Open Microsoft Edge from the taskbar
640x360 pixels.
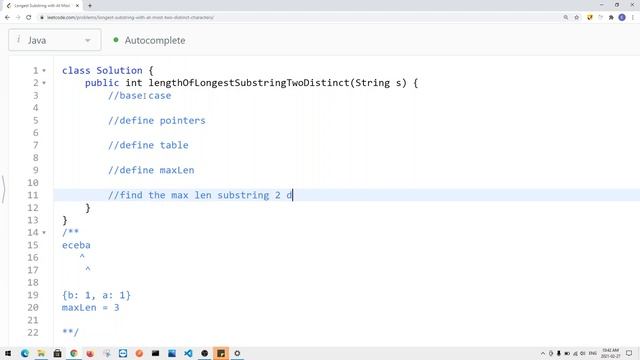tap(25, 353)
